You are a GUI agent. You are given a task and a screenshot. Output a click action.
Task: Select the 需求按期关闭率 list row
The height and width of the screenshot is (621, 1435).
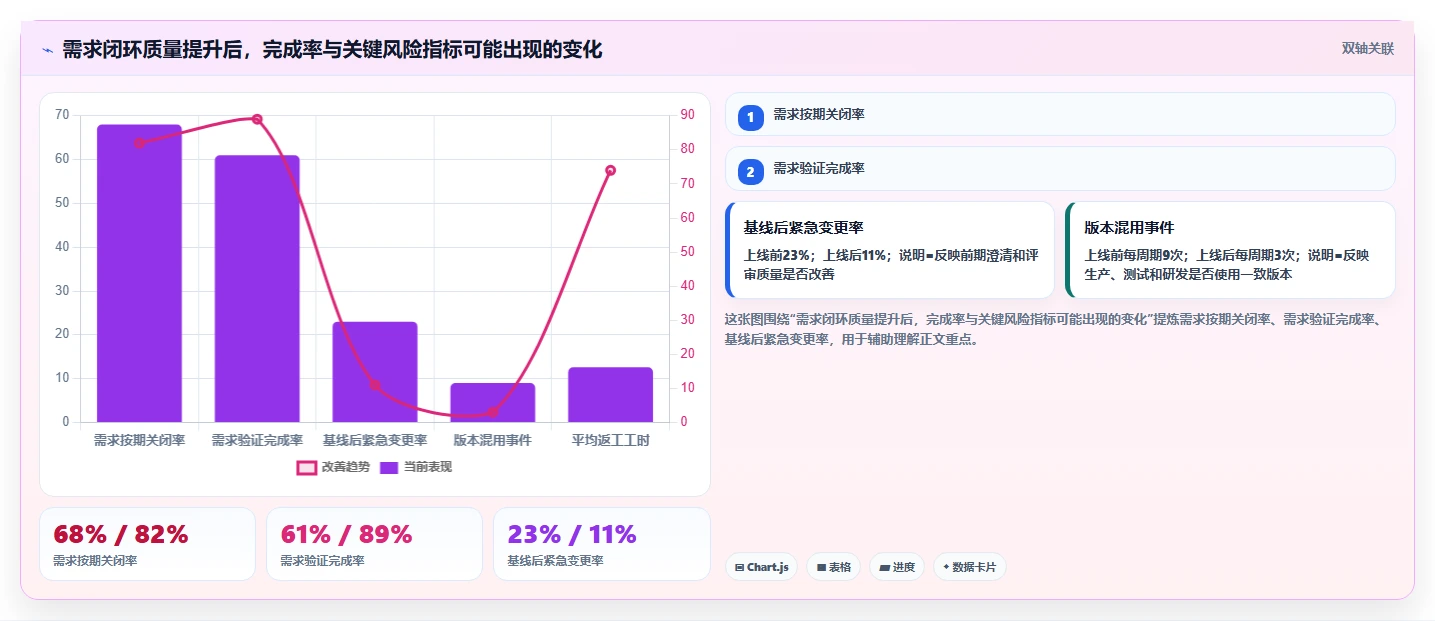(1060, 114)
